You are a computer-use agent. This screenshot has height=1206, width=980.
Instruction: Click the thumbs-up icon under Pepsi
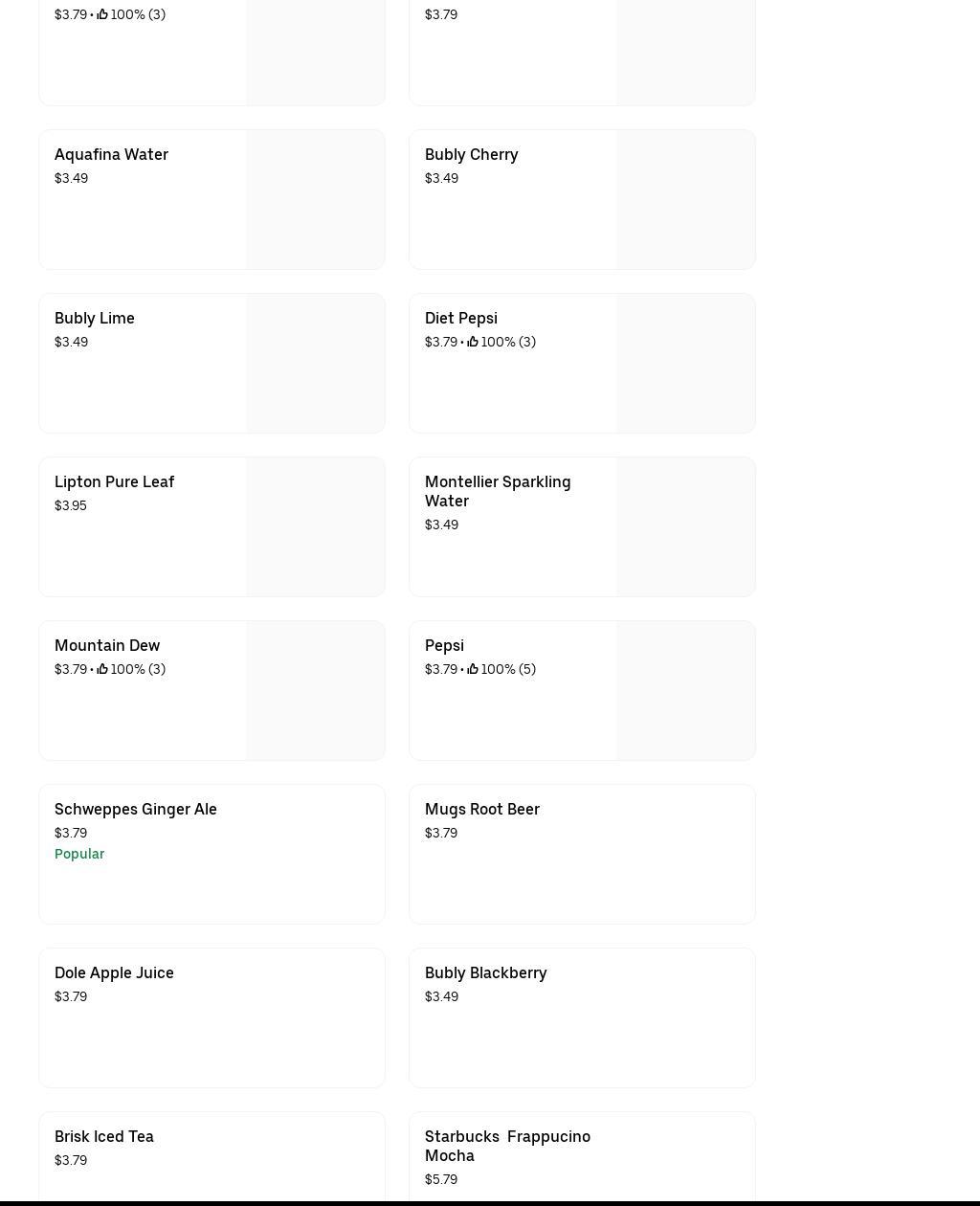(473, 669)
